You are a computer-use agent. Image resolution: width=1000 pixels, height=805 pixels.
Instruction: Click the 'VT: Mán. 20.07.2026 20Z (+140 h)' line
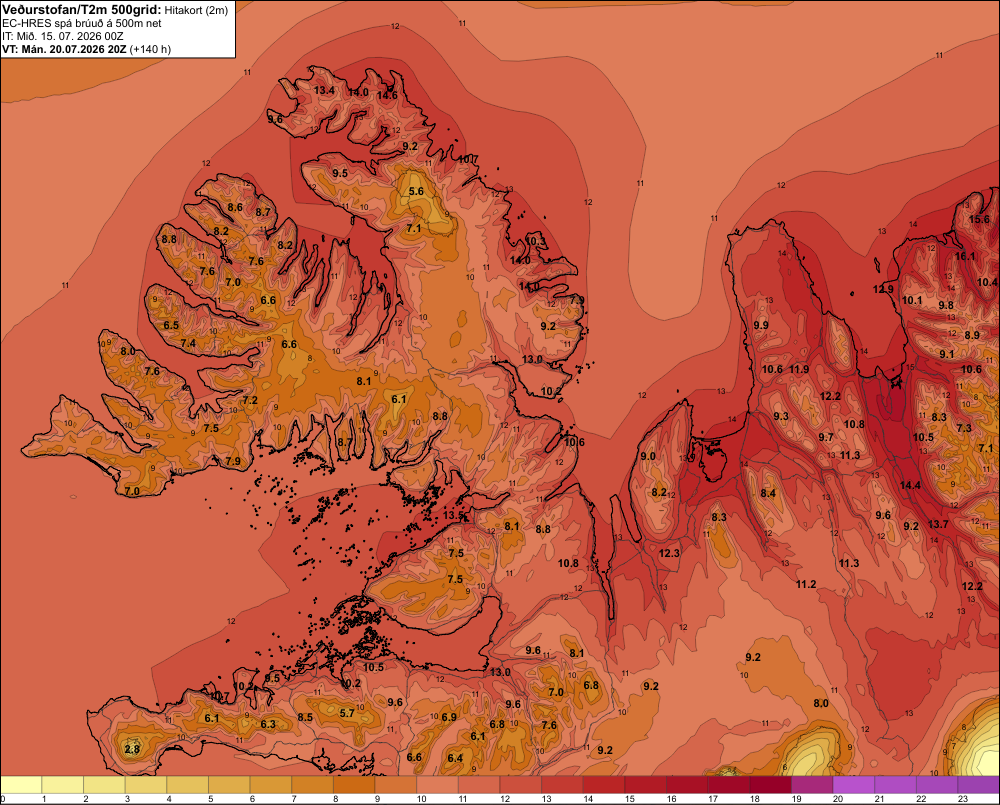coord(87,49)
